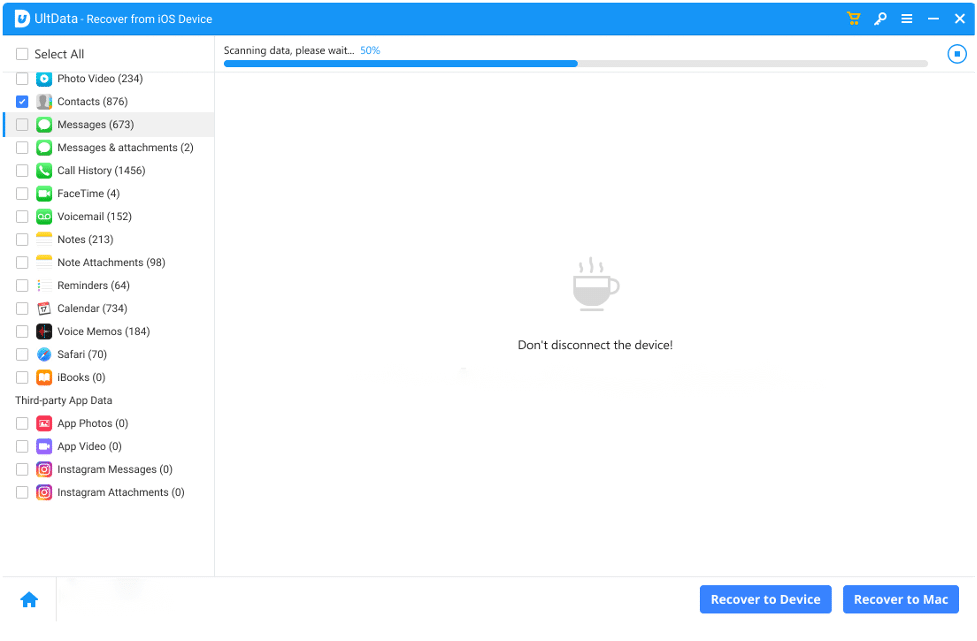Click the Instagram Messages icon
This screenshot has width=977, height=641.
44,470
